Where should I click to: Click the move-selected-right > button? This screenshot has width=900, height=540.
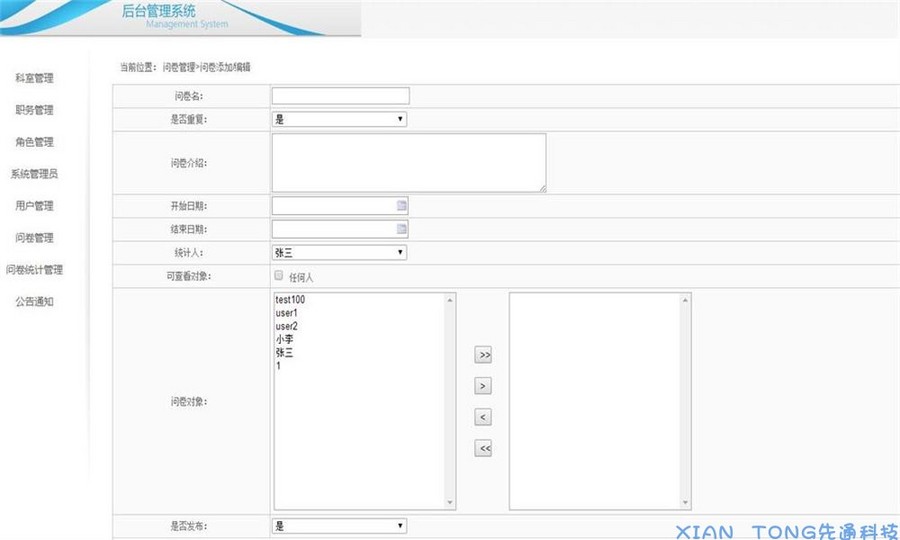(x=483, y=386)
